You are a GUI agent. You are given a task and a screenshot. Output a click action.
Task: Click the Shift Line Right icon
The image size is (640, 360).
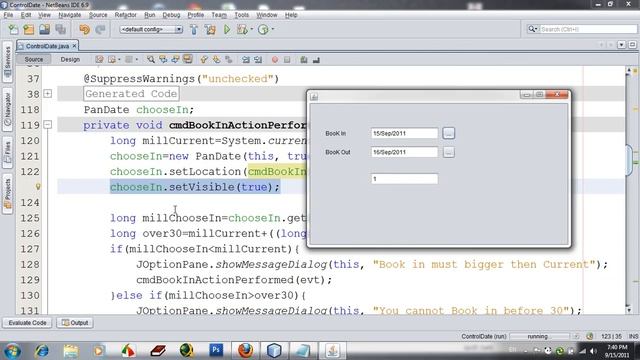pos(258,60)
